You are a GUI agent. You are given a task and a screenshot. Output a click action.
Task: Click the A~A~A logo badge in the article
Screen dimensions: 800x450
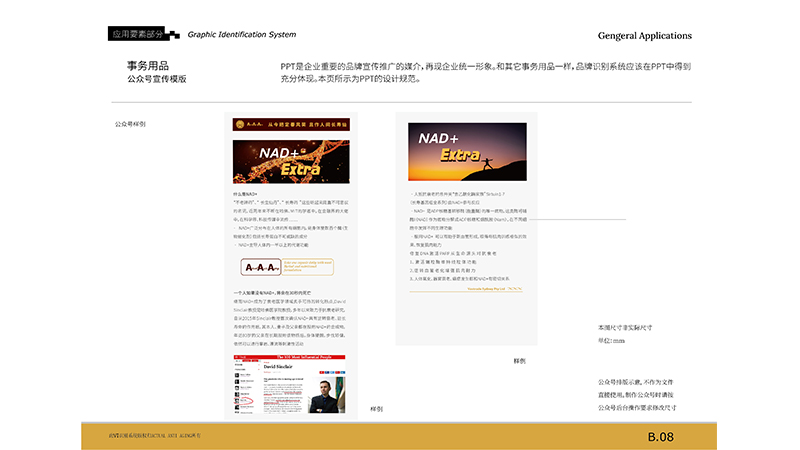tap(261, 267)
